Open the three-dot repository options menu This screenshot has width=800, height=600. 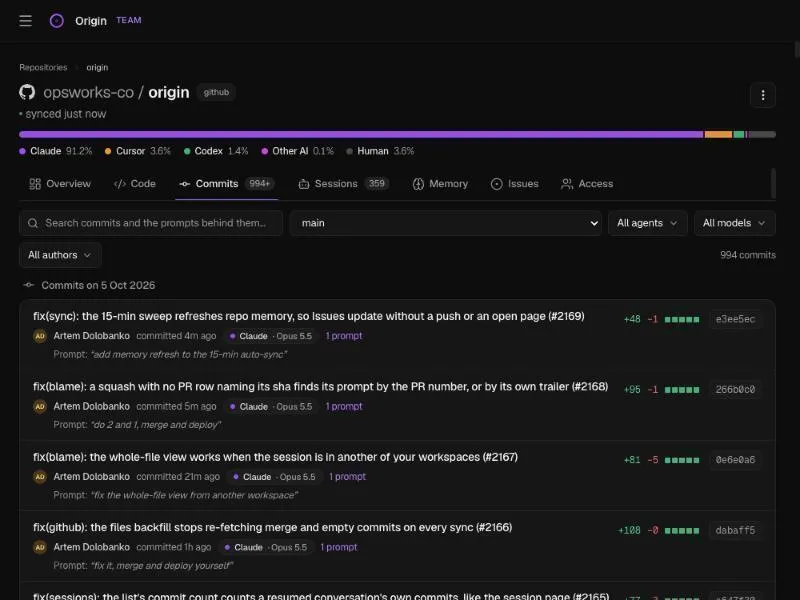click(x=763, y=95)
